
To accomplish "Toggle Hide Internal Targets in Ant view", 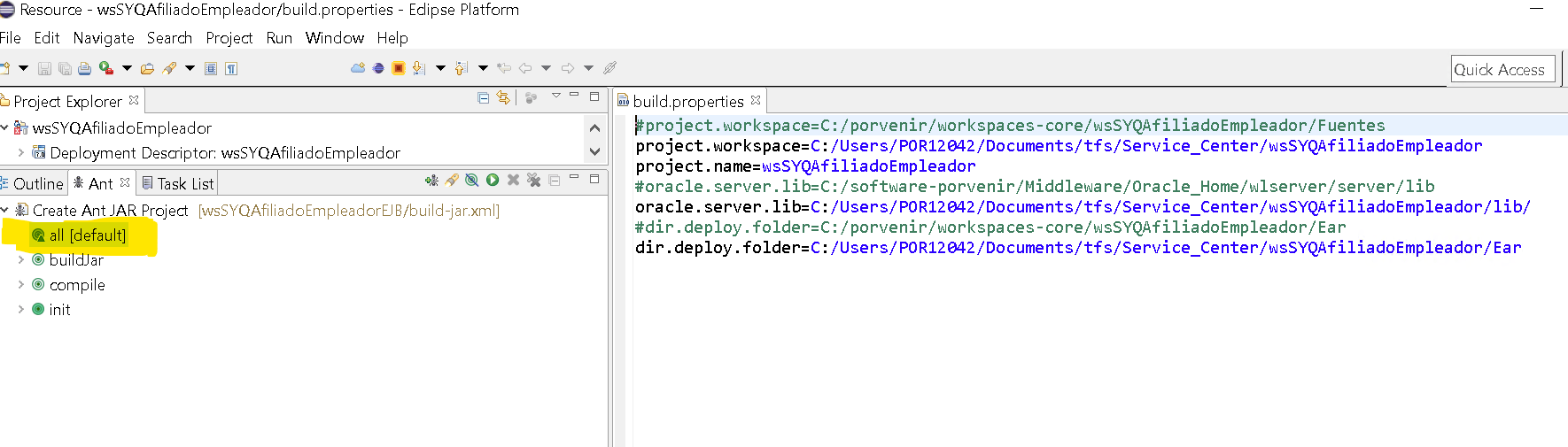I will pyautogui.click(x=472, y=180).
